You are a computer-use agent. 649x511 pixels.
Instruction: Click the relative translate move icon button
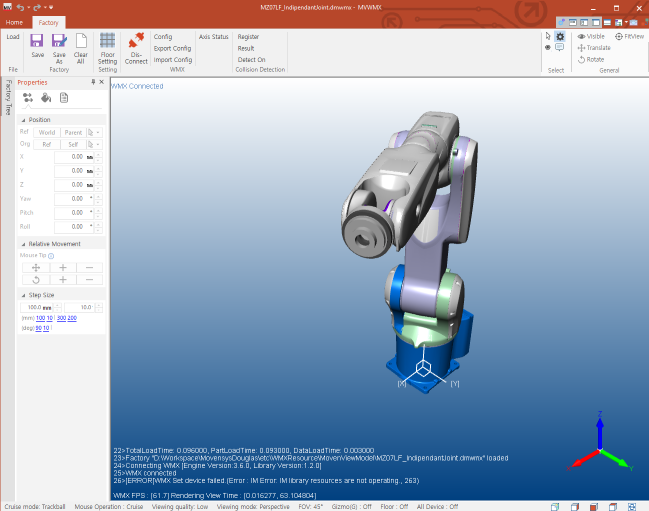36,267
